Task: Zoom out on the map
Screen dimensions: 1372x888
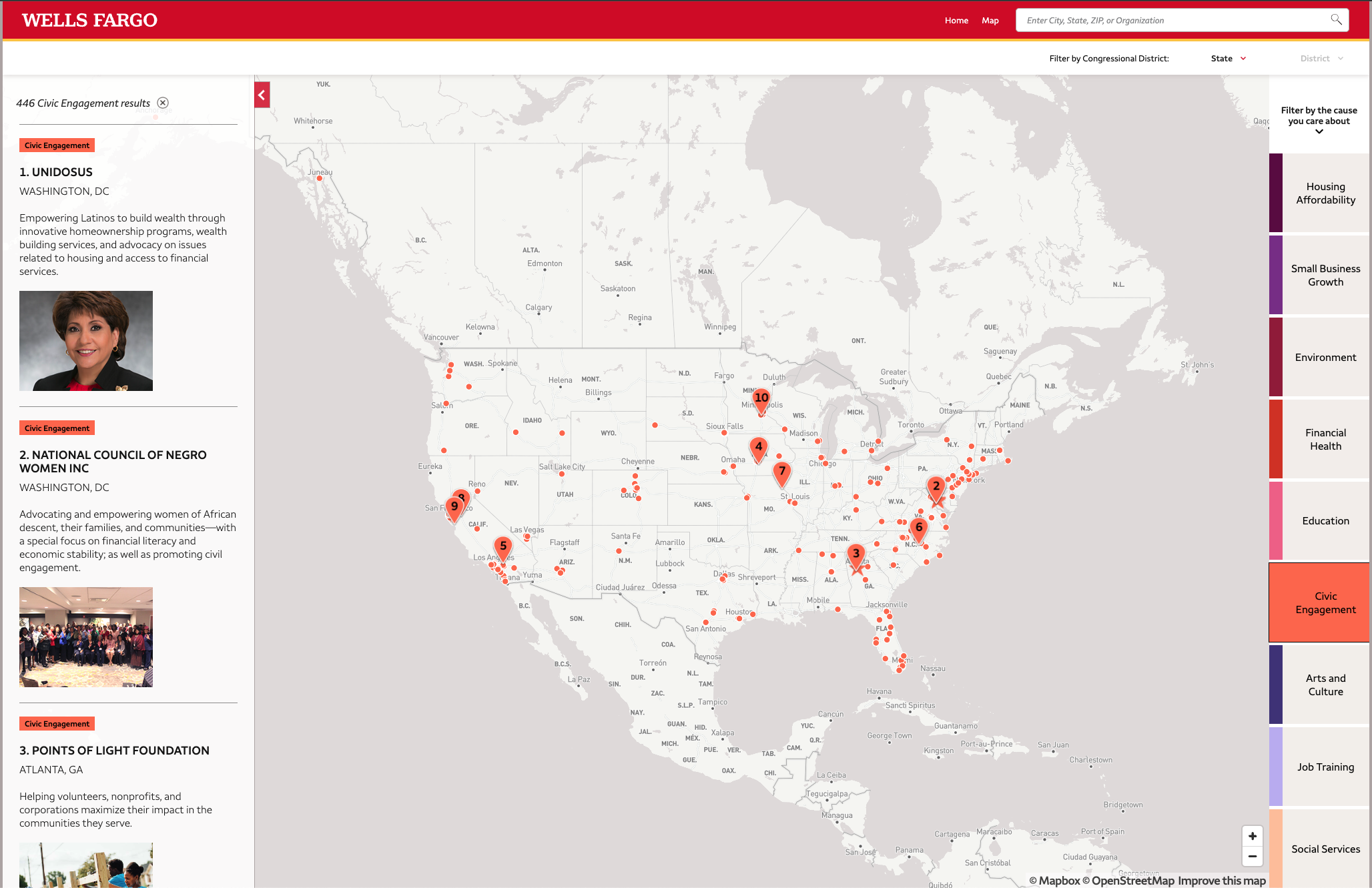Action: point(1252,856)
